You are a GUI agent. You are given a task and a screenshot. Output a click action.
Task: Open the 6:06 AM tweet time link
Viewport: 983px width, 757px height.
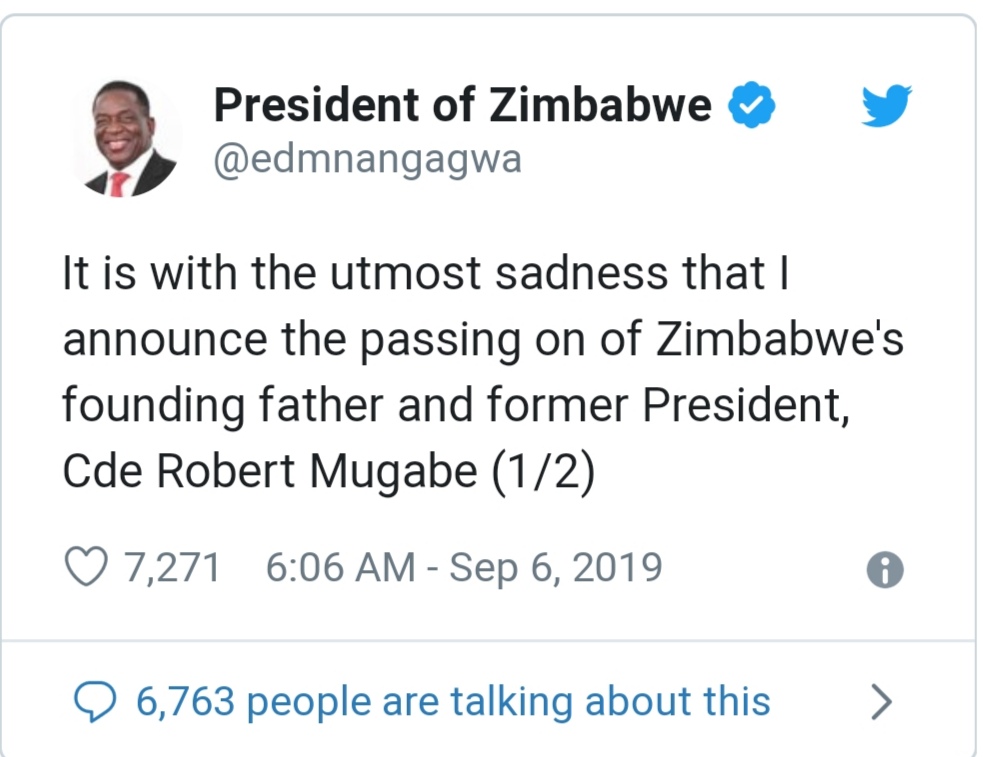click(x=339, y=568)
